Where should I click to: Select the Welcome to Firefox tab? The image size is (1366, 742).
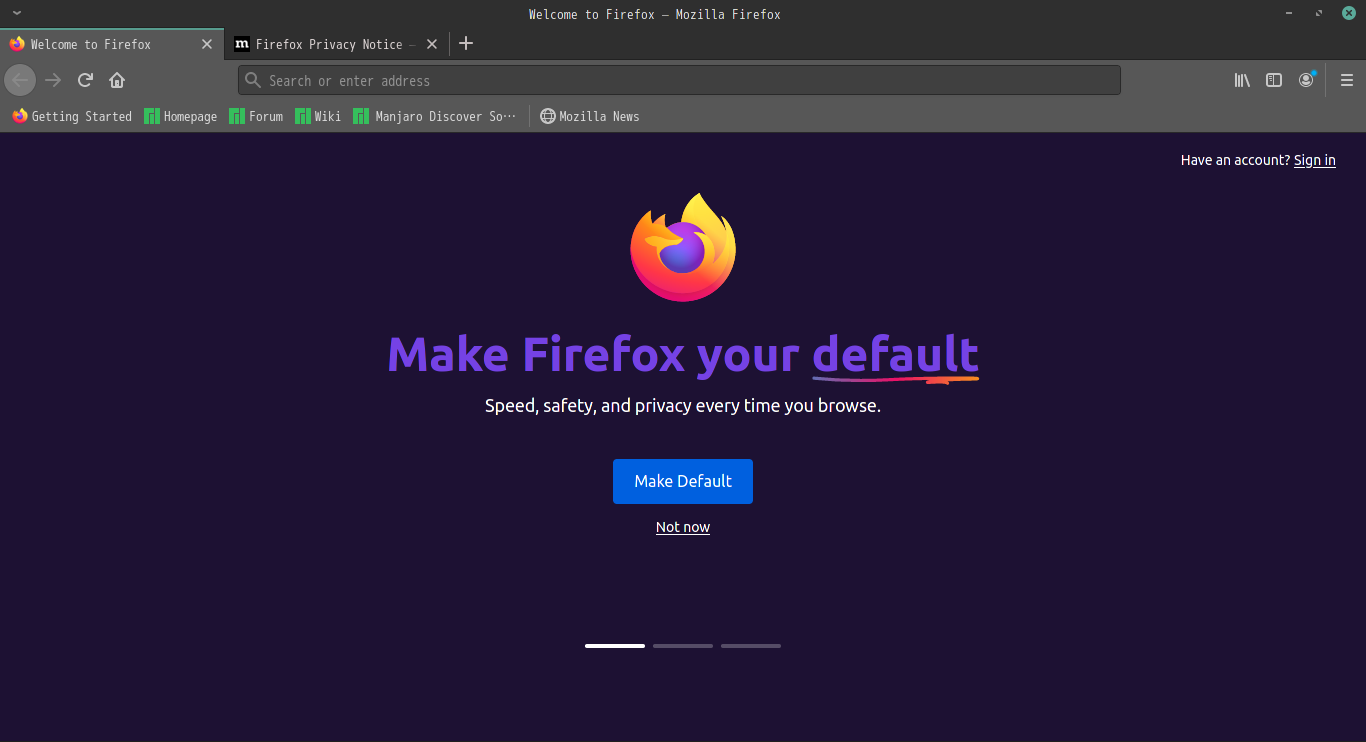point(112,44)
